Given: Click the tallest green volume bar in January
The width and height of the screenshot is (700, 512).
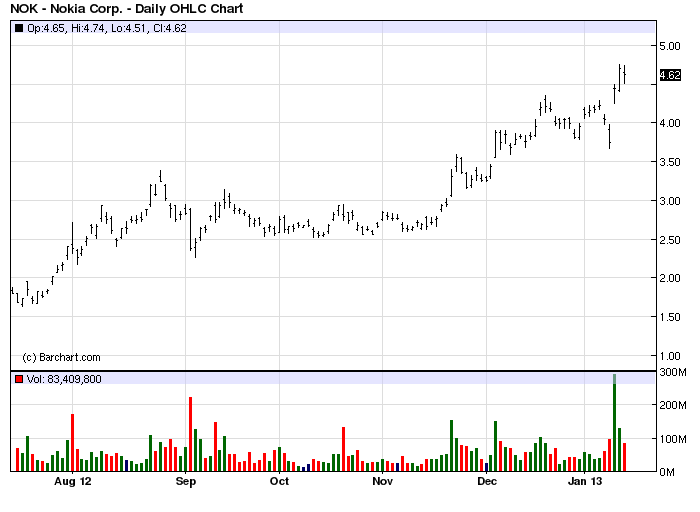Looking at the screenshot, I should point(615,423).
